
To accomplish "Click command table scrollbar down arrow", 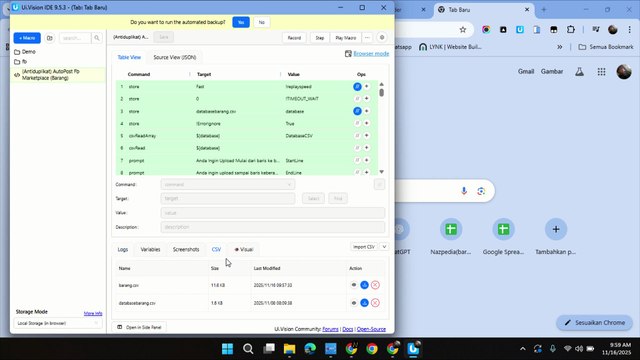I will pos(382,172).
